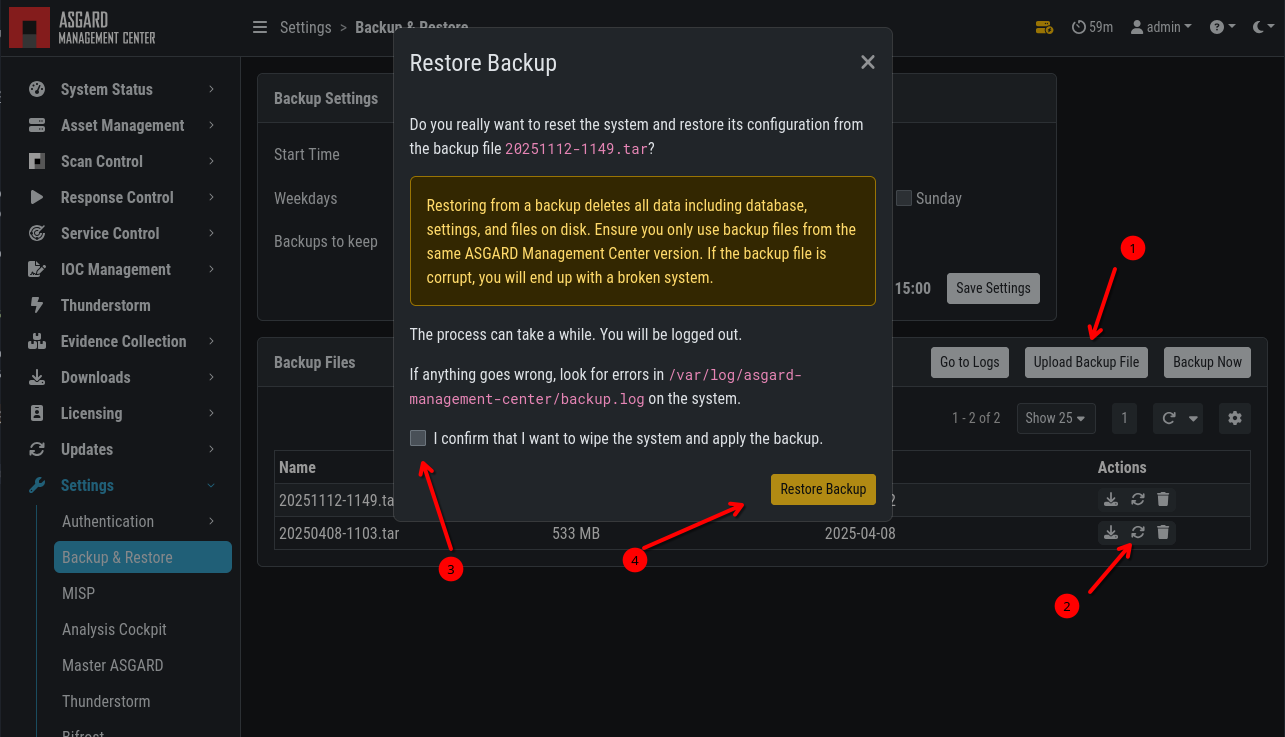Click the ASGARD Management Center logo
1285x737 pixels.
[x=83, y=27]
